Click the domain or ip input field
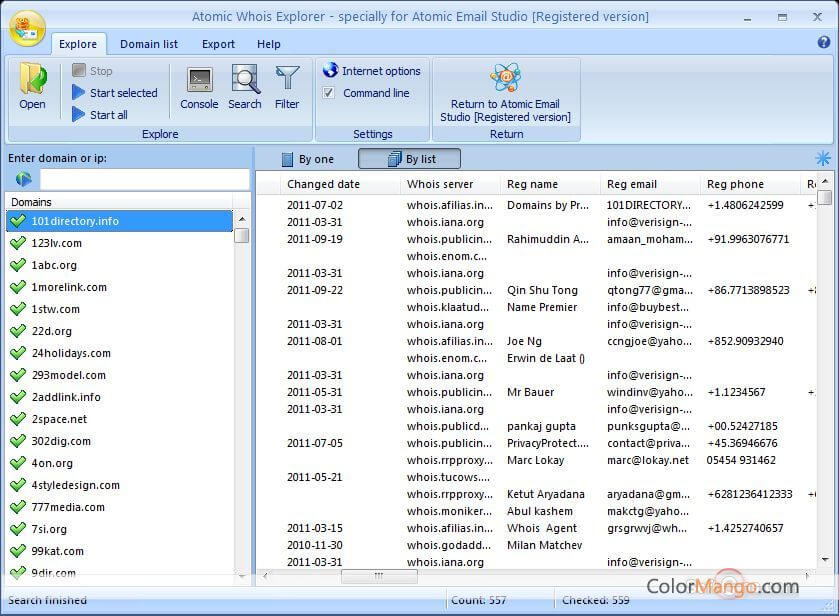This screenshot has width=839, height=616. [144, 179]
